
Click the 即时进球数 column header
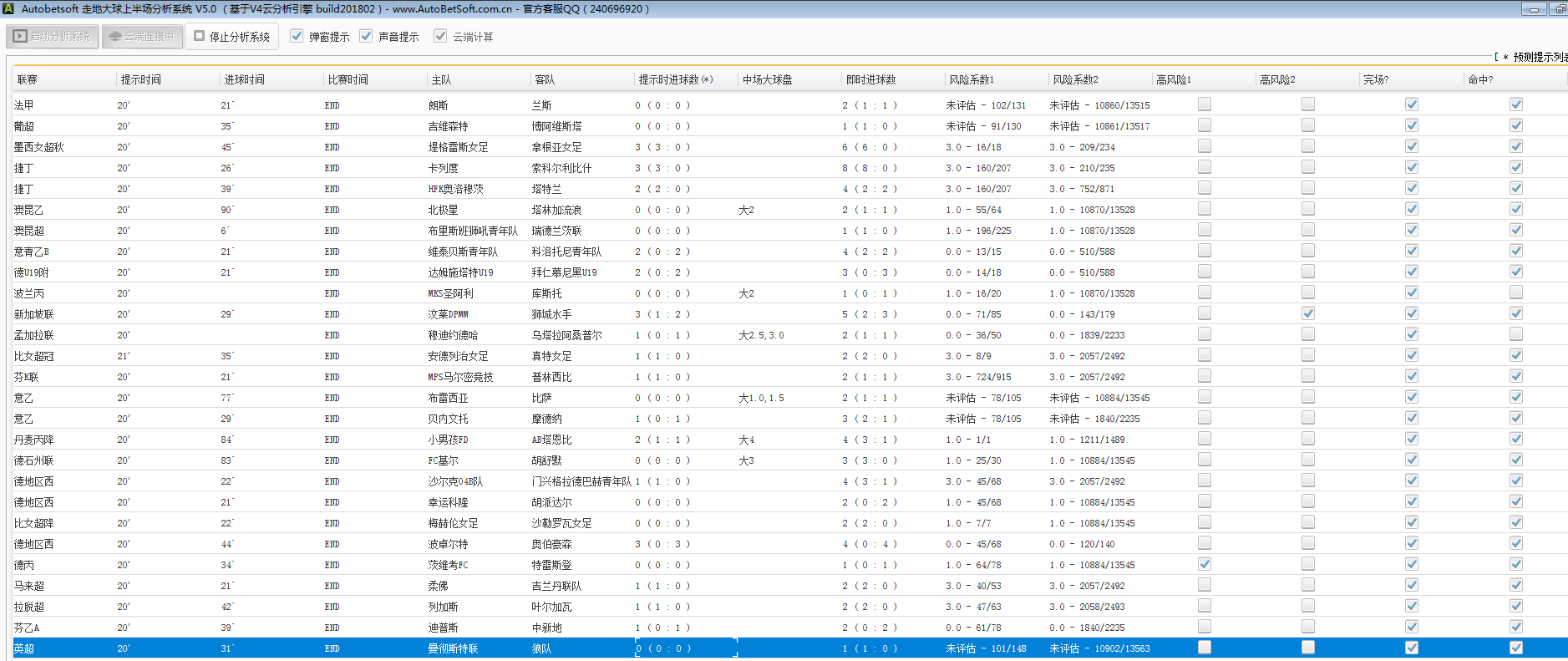[x=870, y=79]
